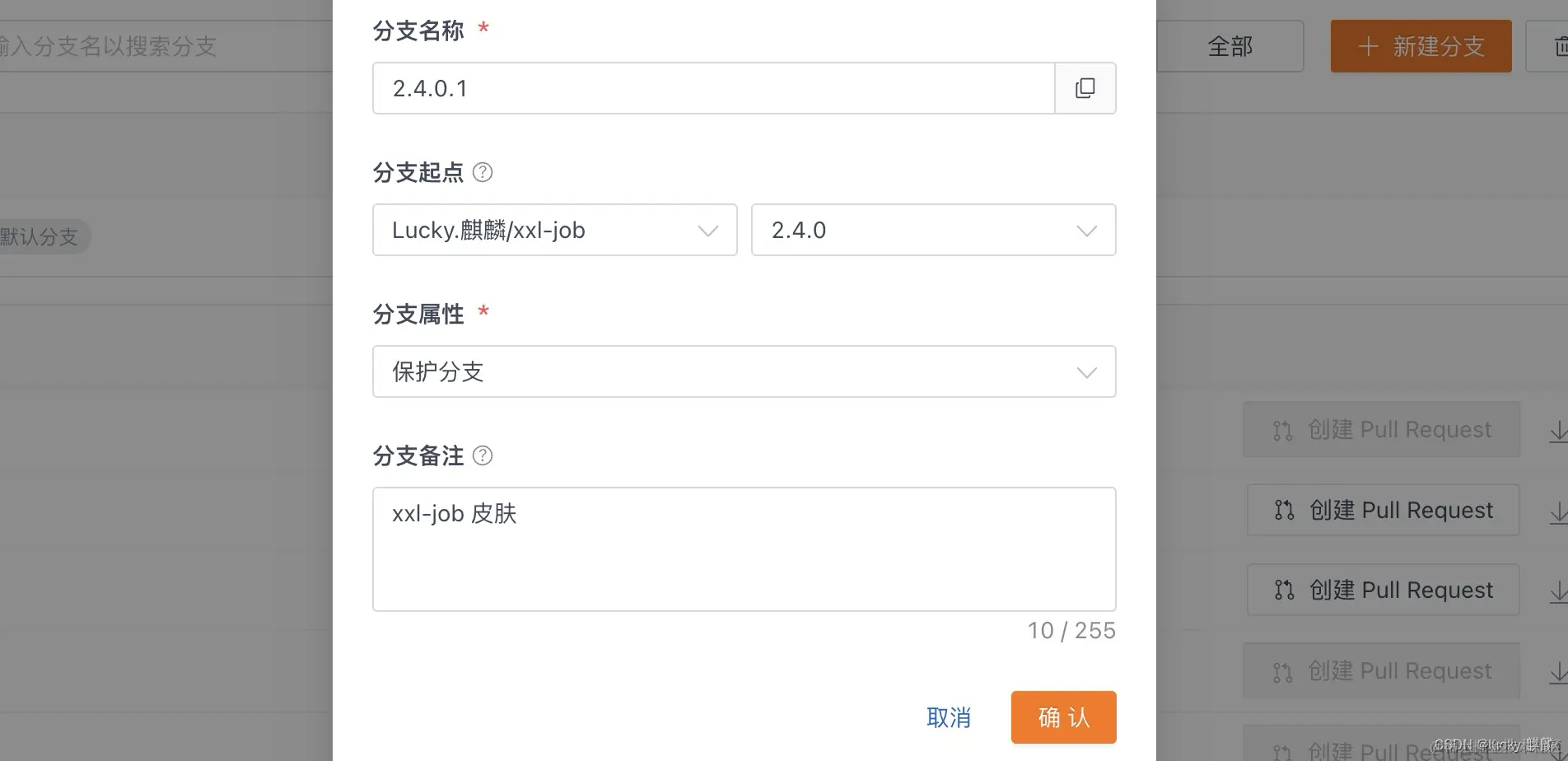Image resolution: width=1568 pixels, height=761 pixels.
Task: Select the 默认分支 filter tag
Action: pos(37,236)
